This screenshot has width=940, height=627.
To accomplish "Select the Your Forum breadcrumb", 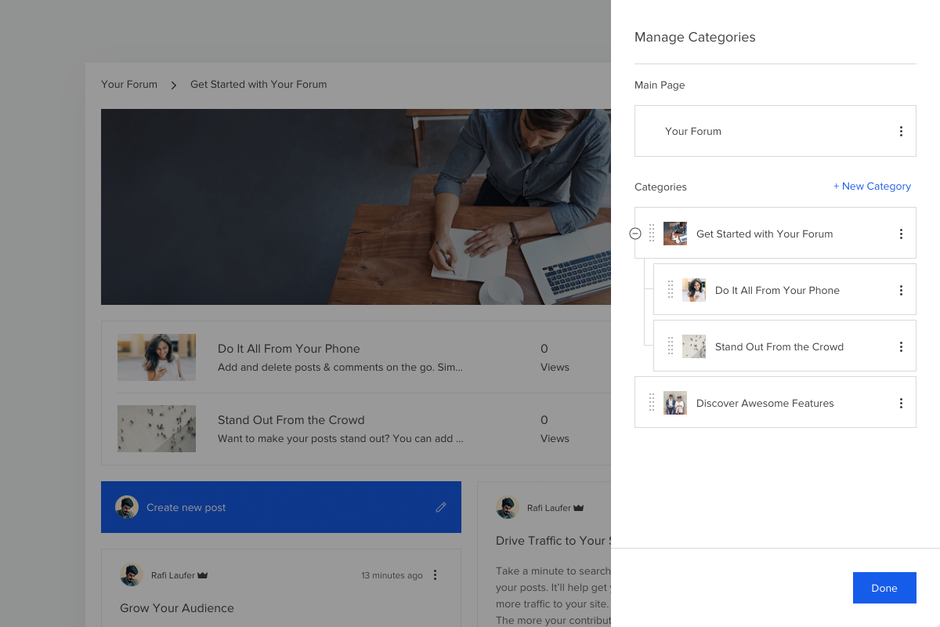I will [129, 84].
